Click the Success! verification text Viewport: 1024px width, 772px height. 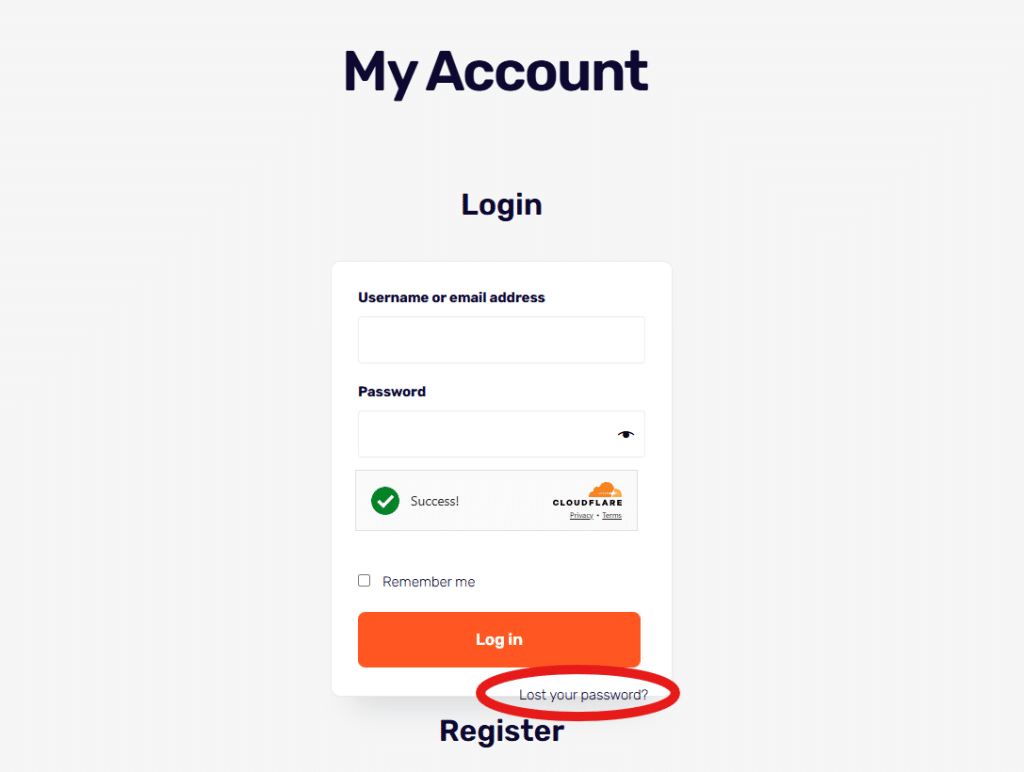(x=434, y=501)
